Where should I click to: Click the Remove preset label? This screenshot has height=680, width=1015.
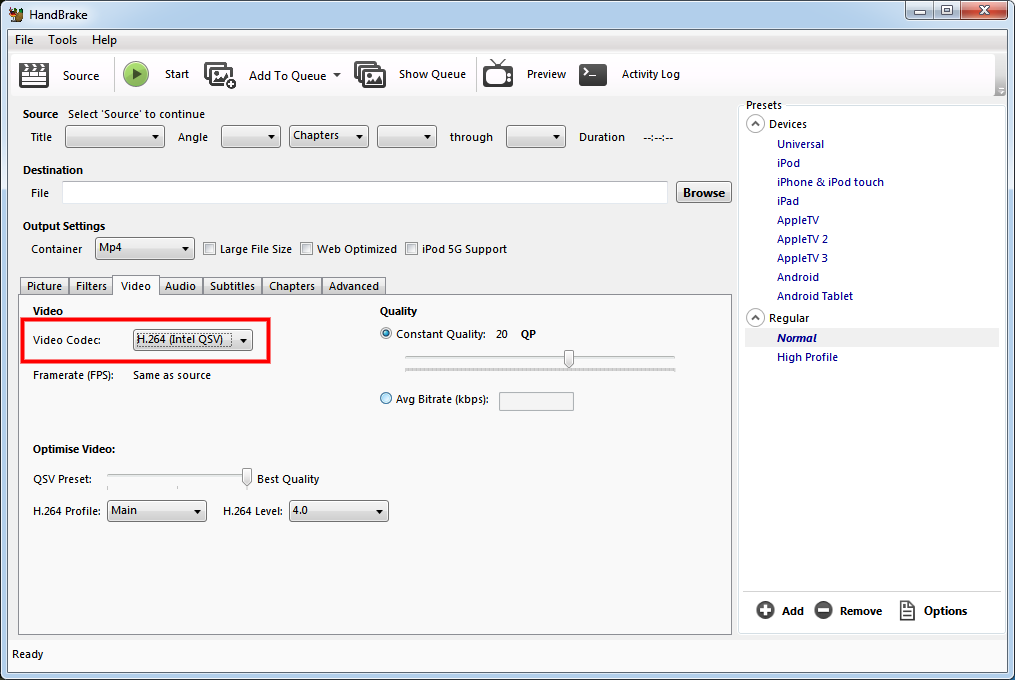point(861,611)
